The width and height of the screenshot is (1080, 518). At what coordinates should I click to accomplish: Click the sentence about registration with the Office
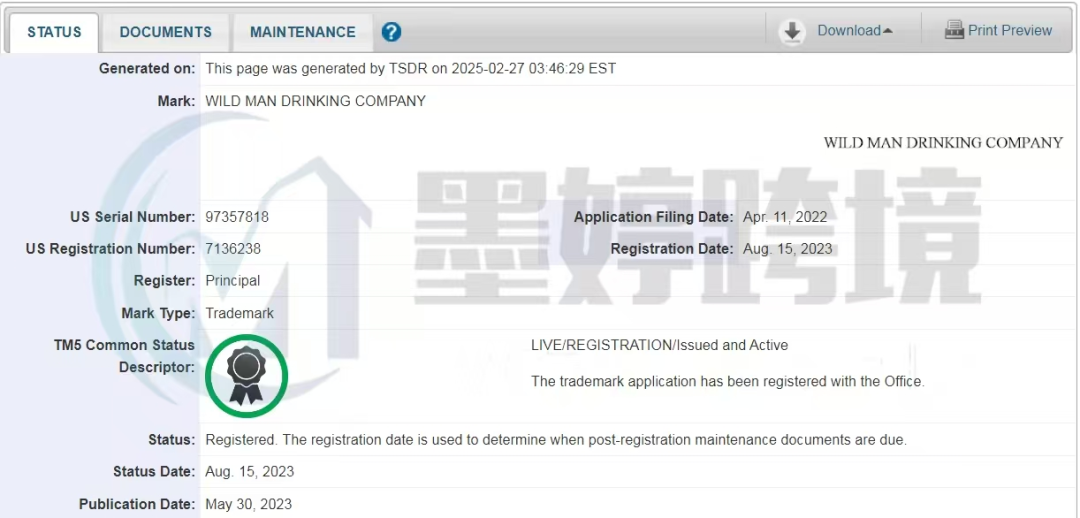pos(727,381)
